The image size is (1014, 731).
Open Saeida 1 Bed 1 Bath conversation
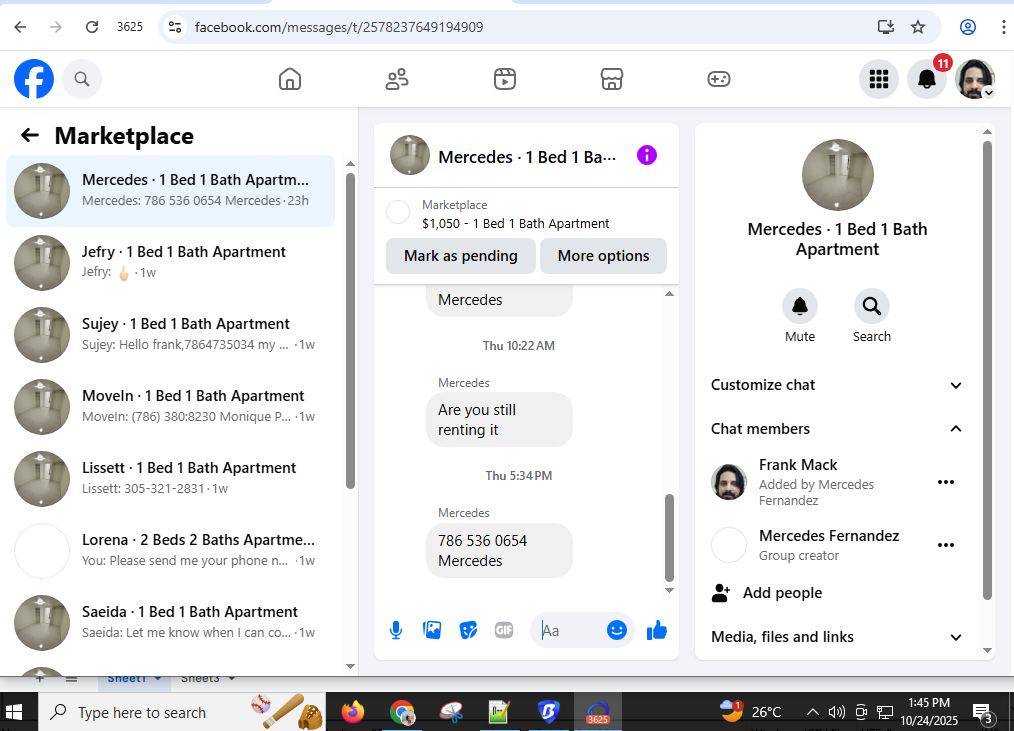171,622
